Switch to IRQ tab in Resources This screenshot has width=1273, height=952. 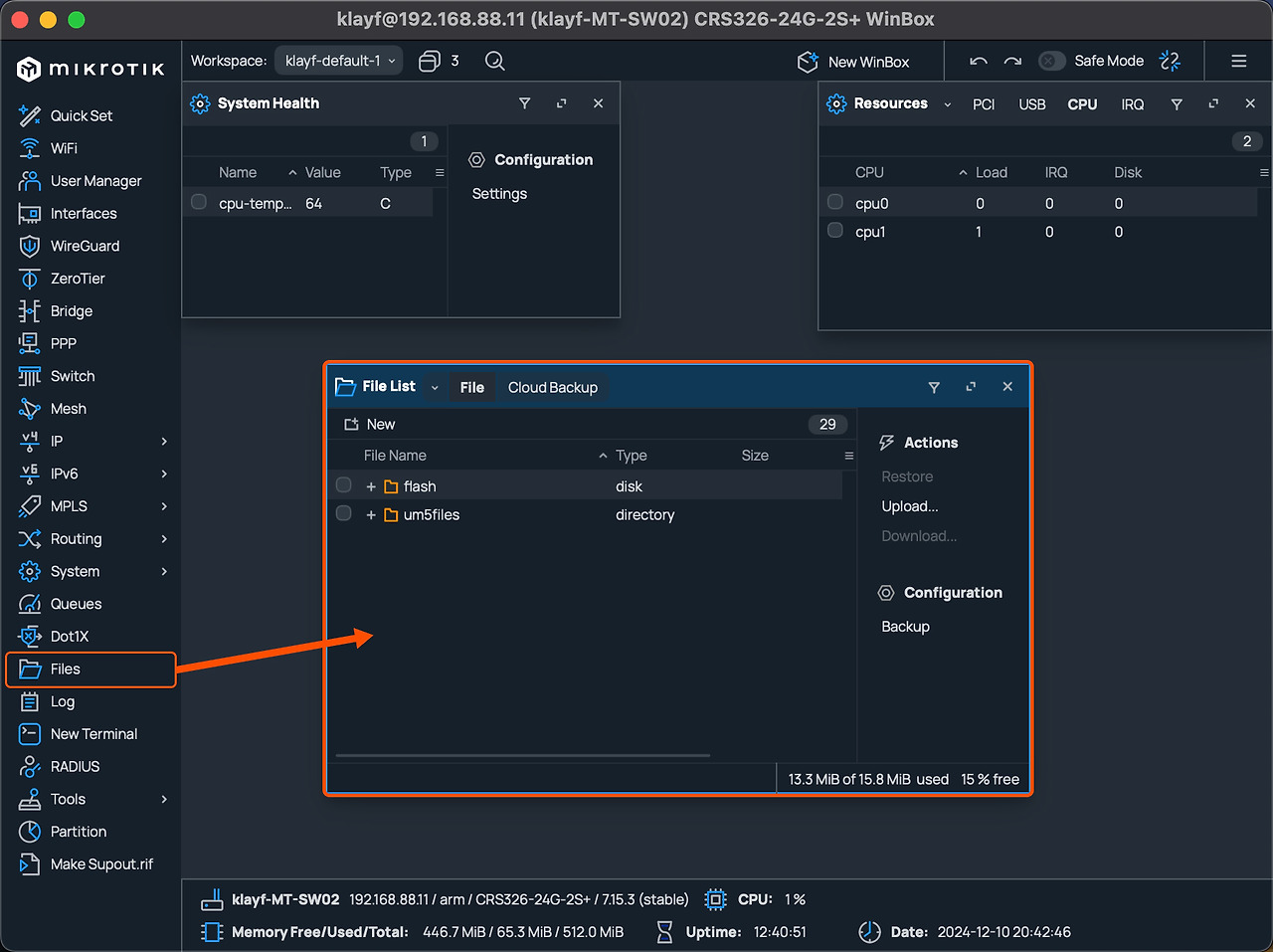[1133, 104]
